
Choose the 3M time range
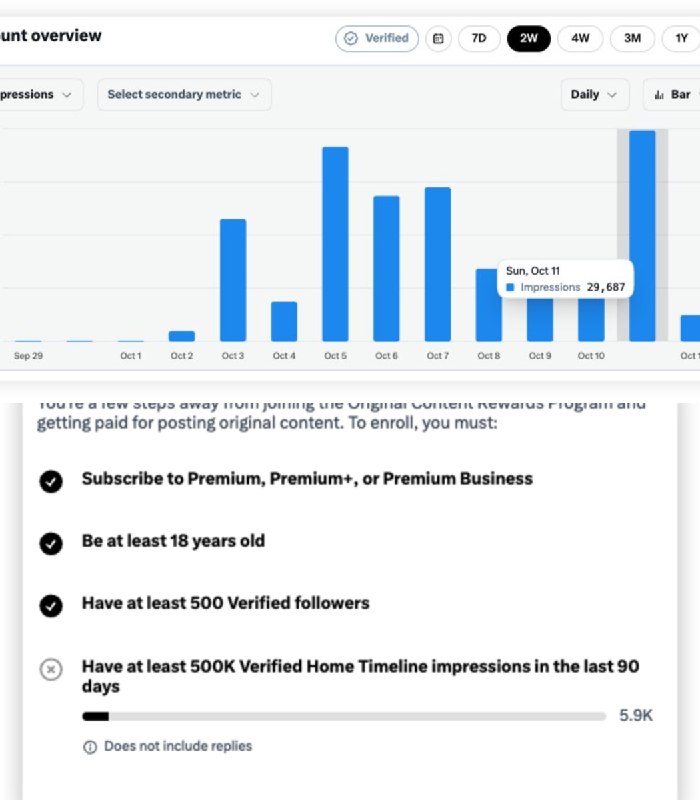[632, 39]
